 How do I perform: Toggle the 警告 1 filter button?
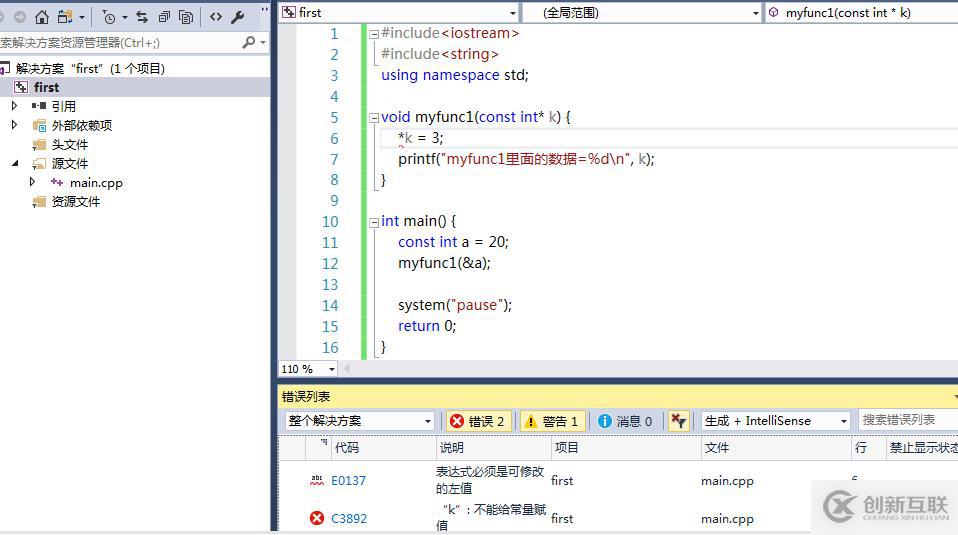552,421
